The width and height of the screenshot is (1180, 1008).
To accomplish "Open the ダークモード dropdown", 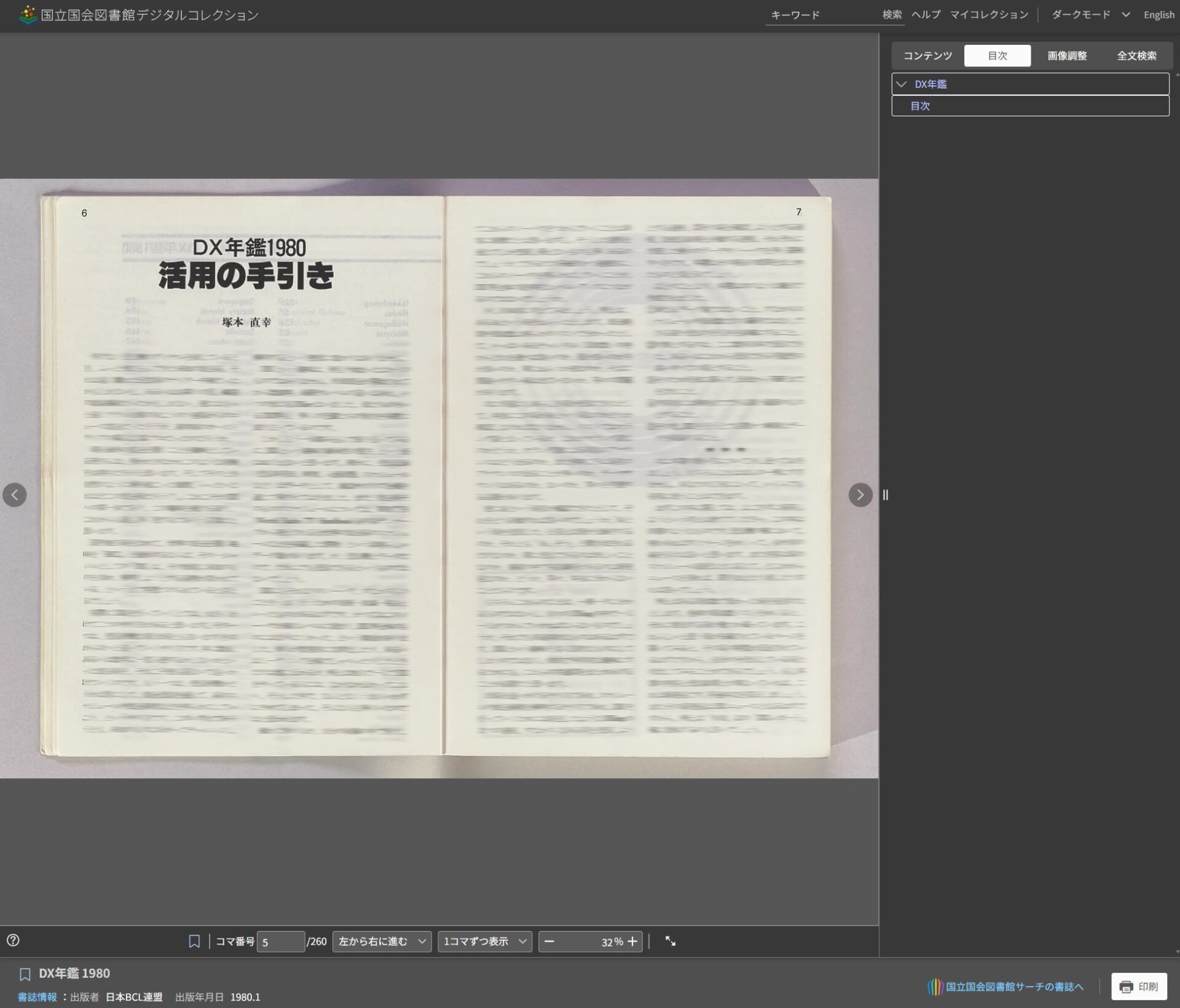I will pos(1090,15).
